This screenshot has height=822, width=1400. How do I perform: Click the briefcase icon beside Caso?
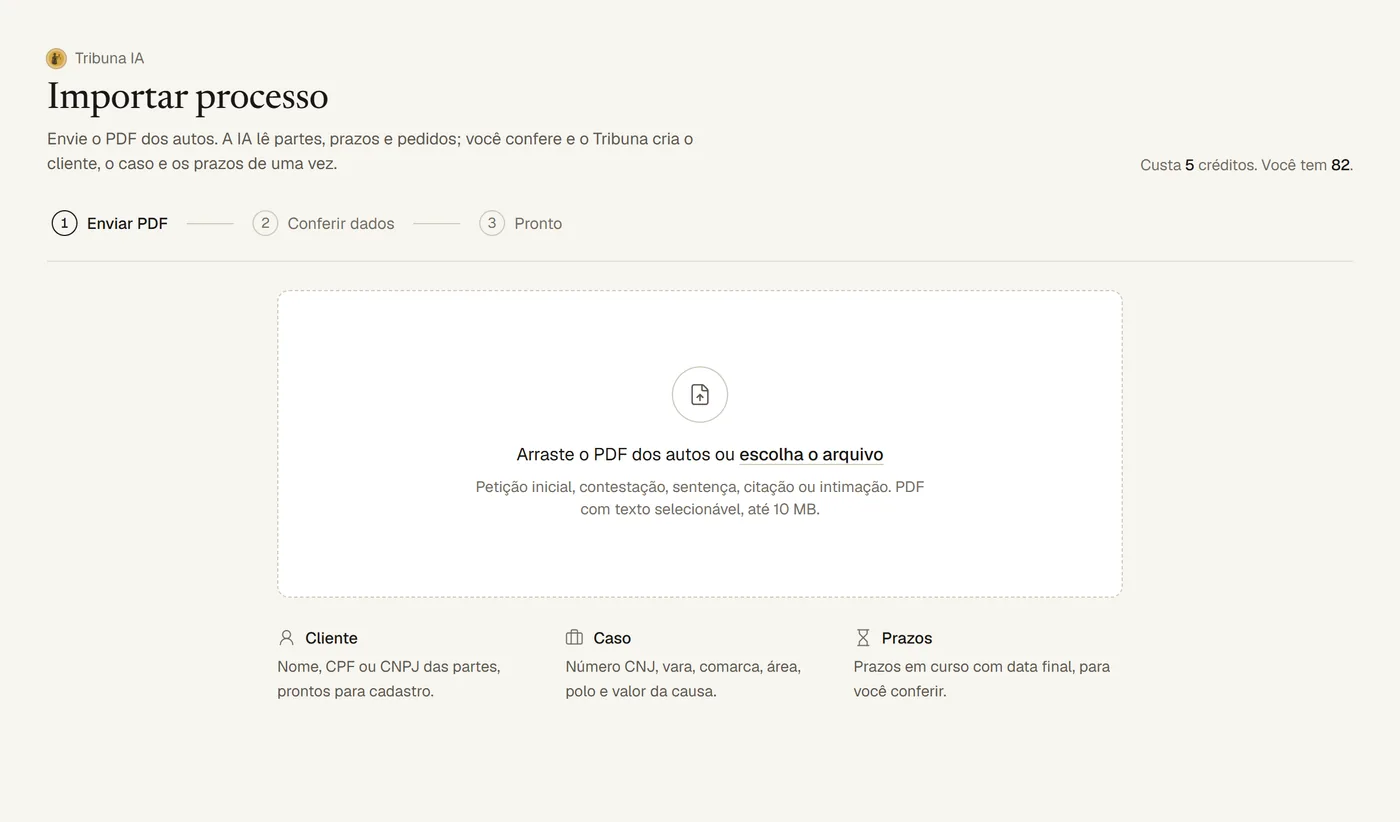point(574,638)
